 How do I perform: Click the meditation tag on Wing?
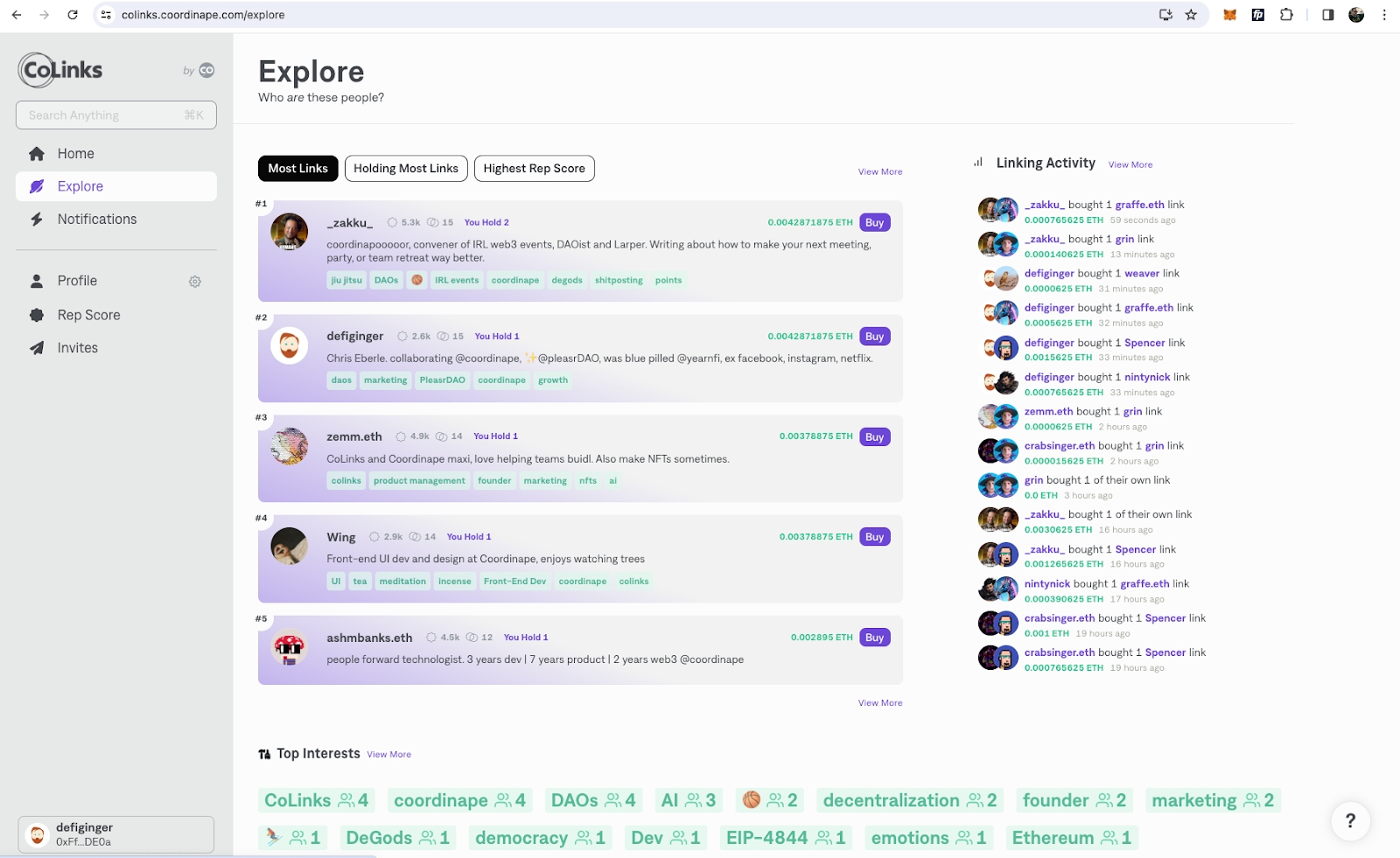[402, 582]
